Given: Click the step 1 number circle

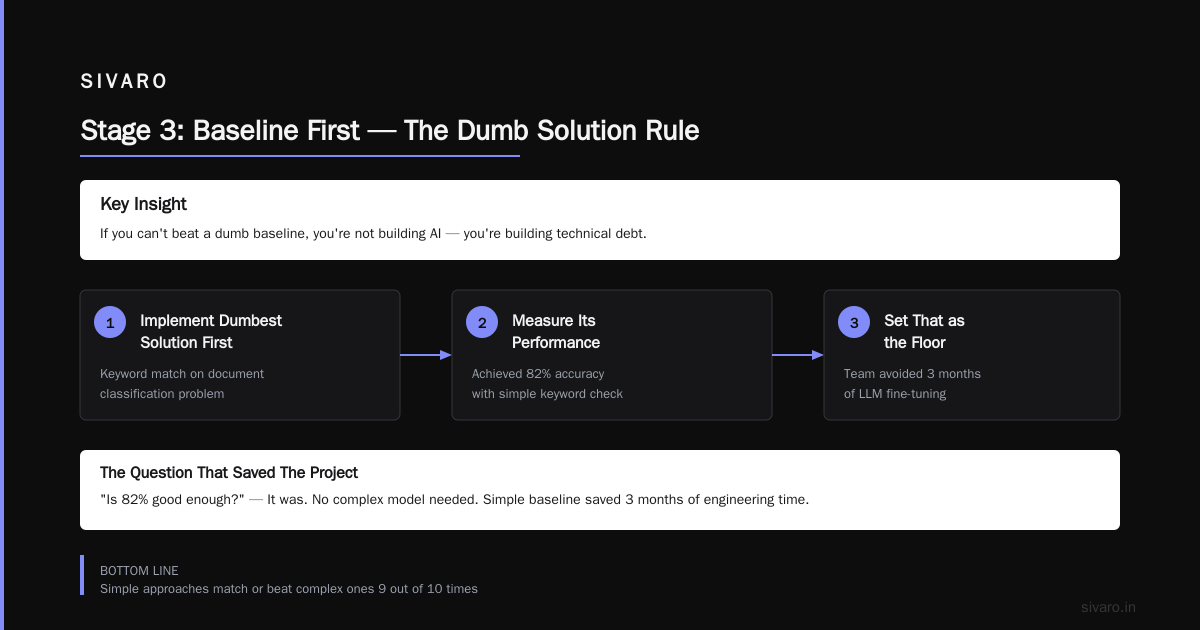Looking at the screenshot, I should [110, 322].
